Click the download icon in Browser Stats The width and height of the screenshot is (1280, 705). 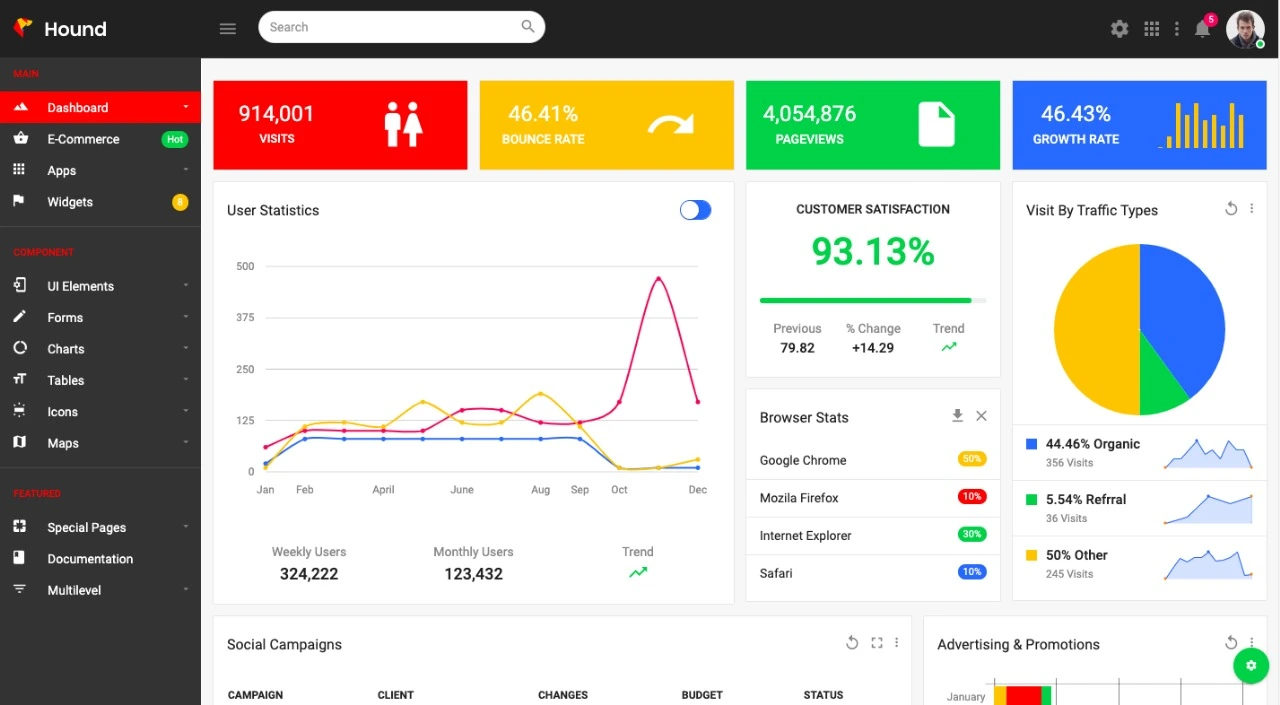957,415
